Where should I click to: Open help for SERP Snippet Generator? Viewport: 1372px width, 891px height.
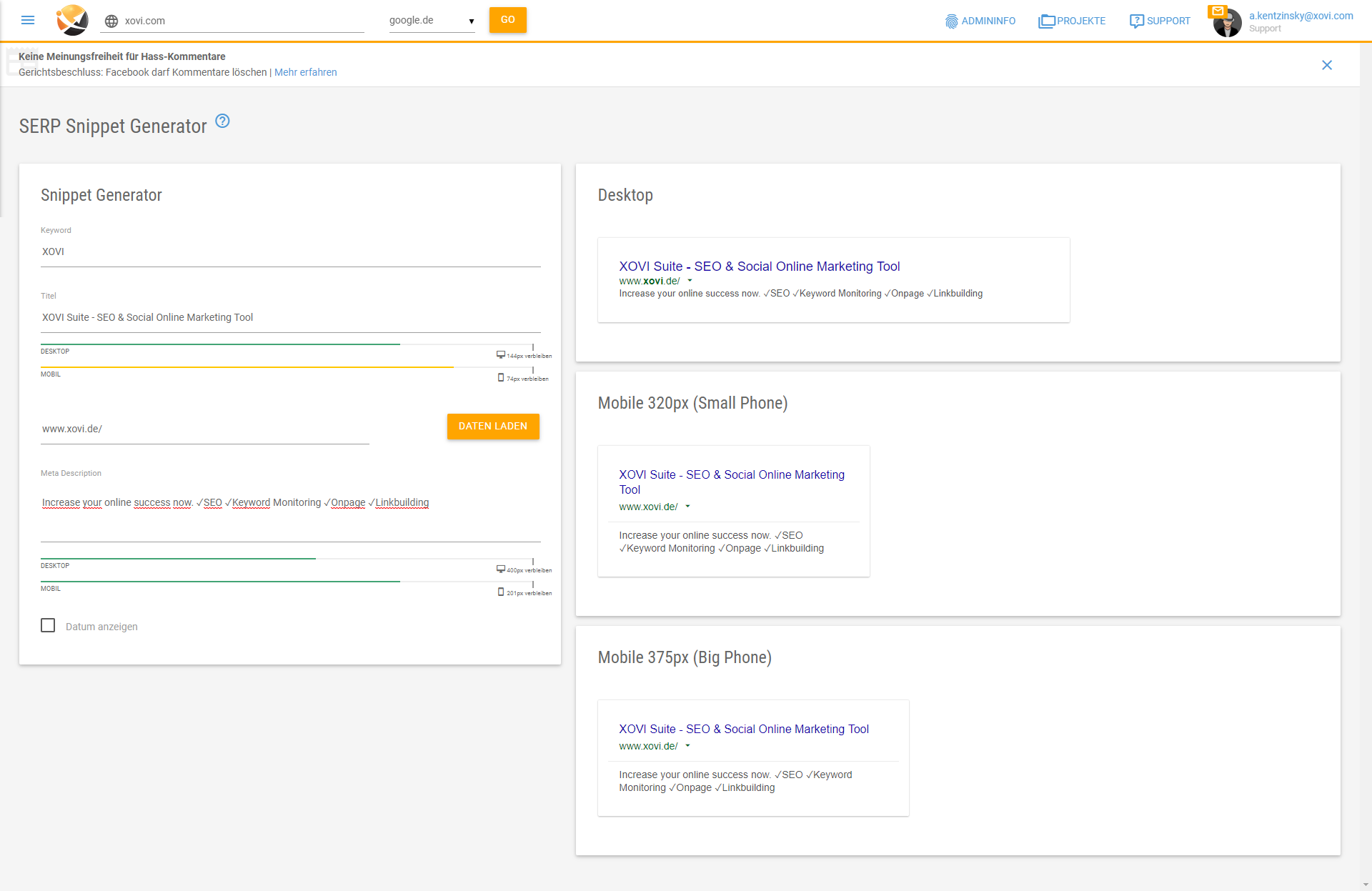point(223,121)
